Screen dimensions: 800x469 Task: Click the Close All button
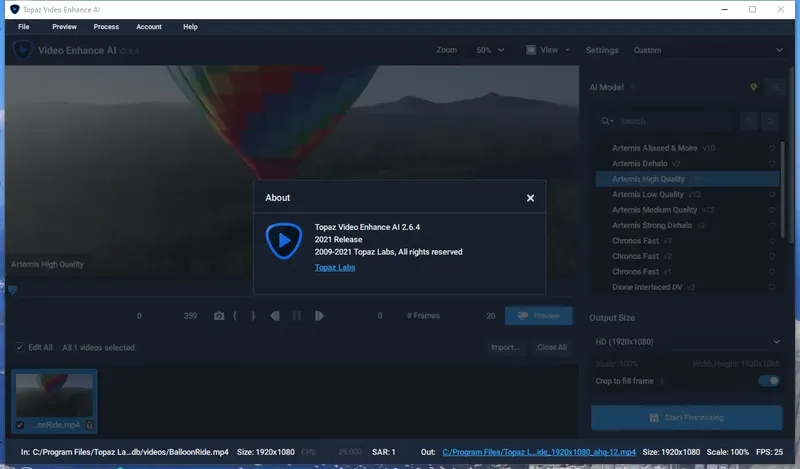pyautogui.click(x=552, y=348)
